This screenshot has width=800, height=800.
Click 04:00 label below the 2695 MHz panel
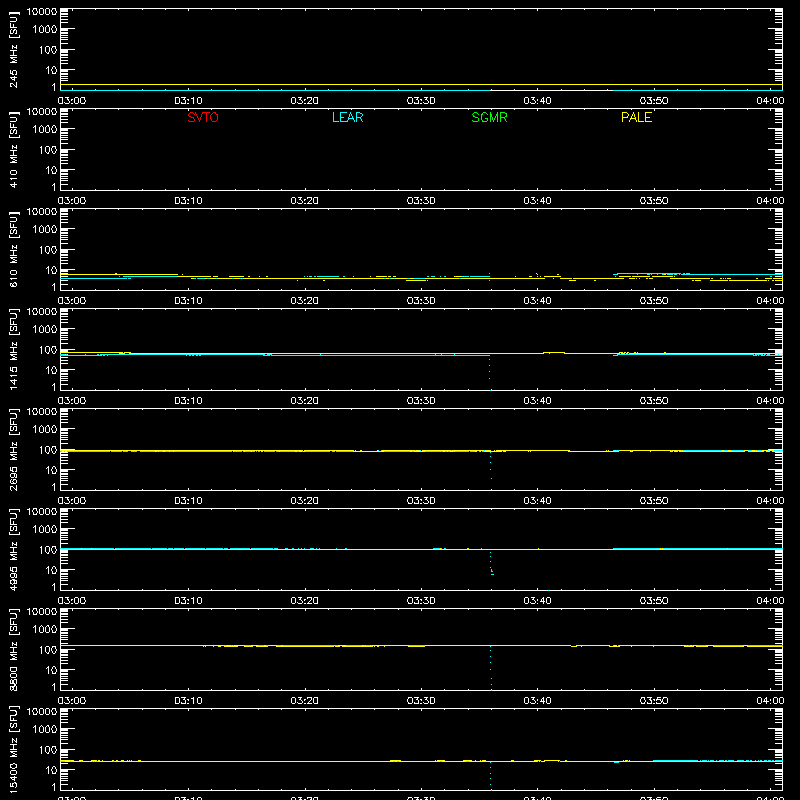[x=770, y=501]
